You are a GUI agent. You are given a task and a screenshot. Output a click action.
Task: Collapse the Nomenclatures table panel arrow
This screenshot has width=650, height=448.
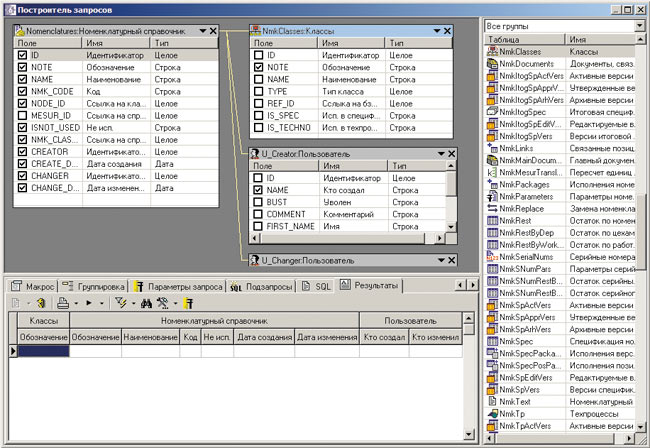203,31
